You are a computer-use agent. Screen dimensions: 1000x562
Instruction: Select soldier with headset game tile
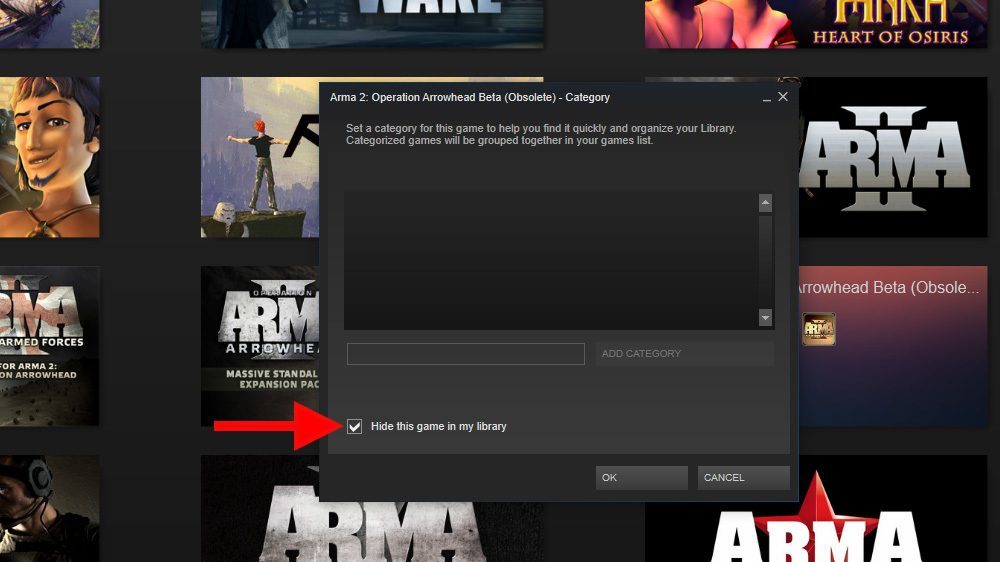click(49, 508)
